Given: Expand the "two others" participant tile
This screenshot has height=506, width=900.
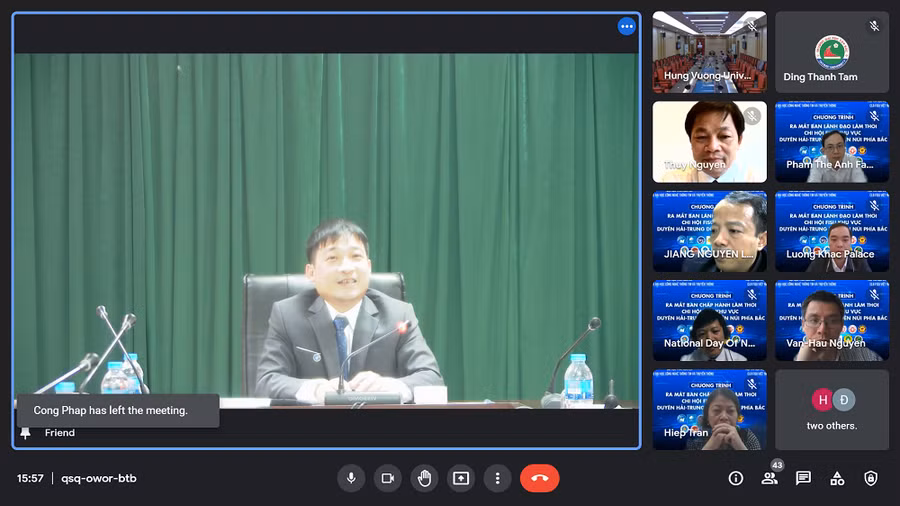Looking at the screenshot, I should click(832, 410).
